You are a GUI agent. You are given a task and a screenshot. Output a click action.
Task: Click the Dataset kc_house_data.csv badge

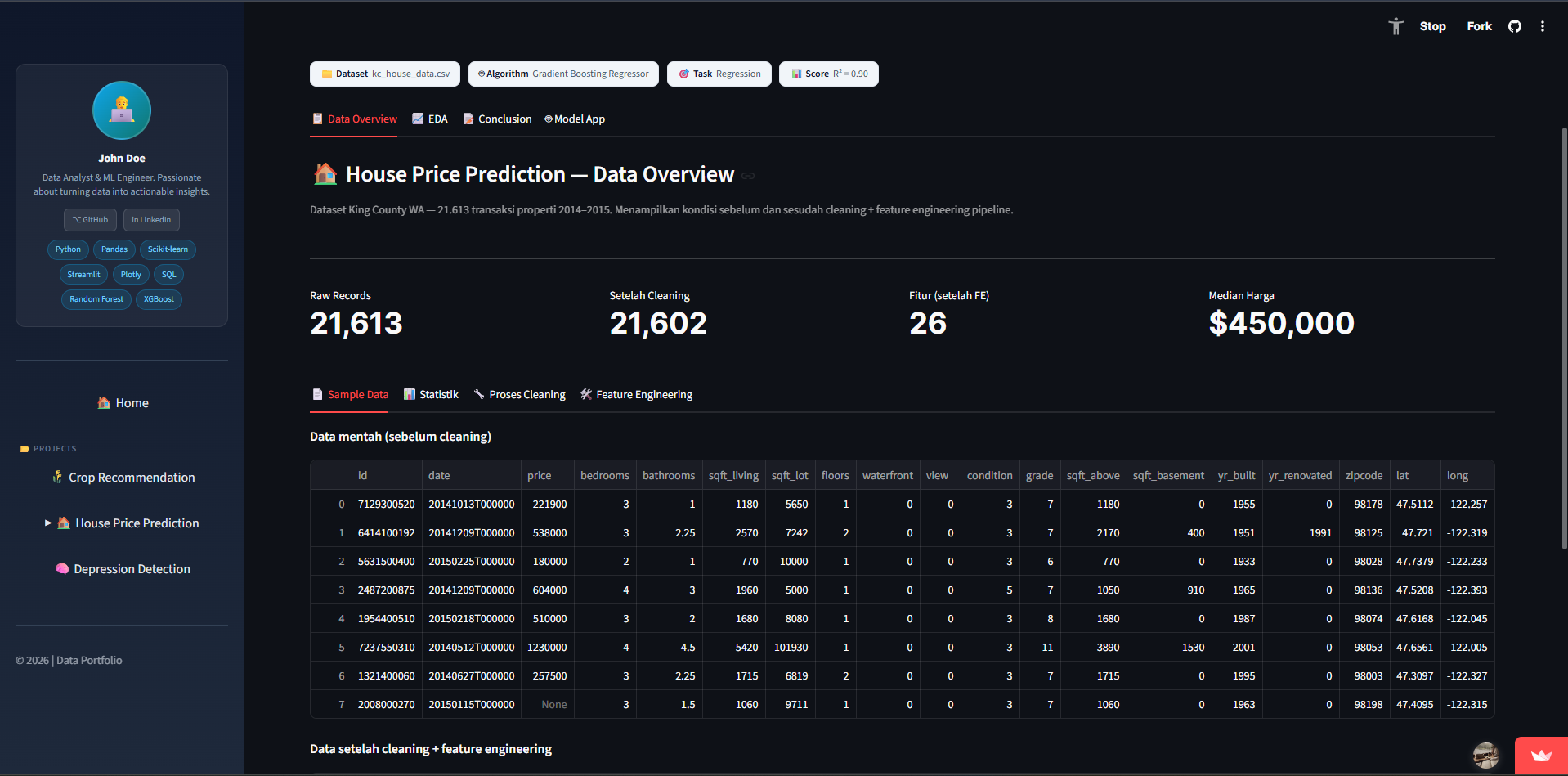click(x=385, y=74)
